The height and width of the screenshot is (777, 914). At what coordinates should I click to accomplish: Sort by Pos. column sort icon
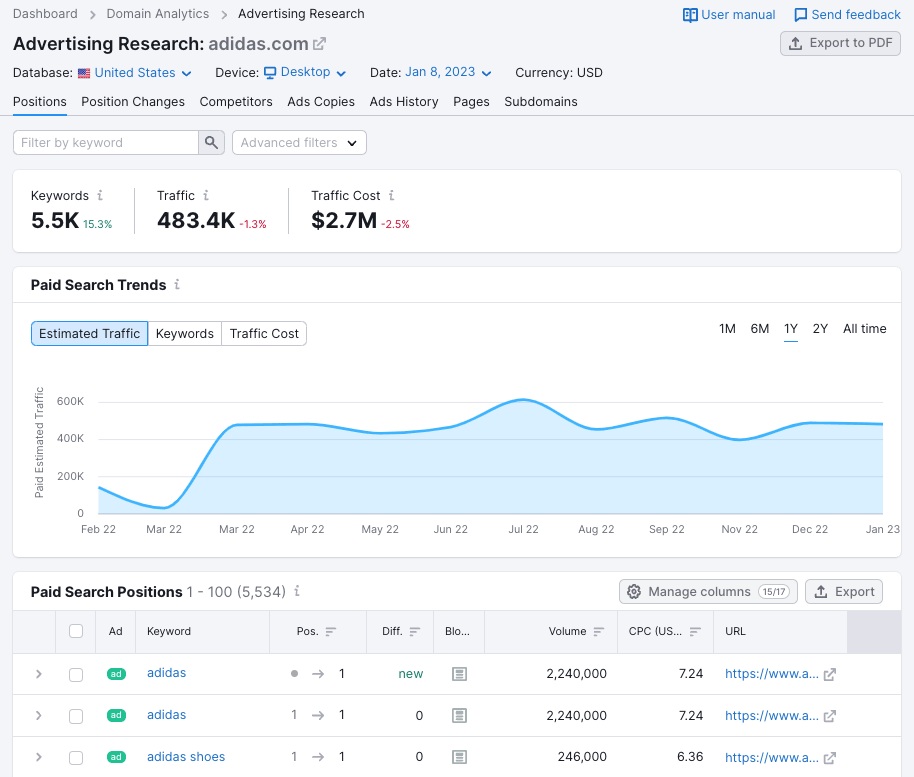[x=331, y=631]
